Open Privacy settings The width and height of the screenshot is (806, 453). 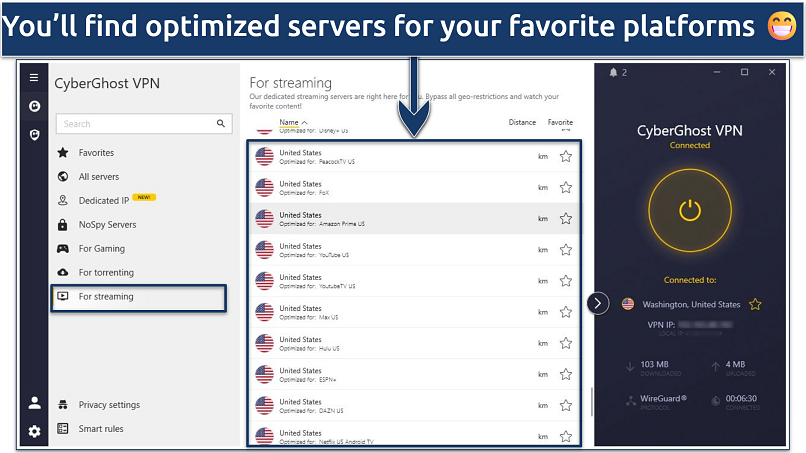(109, 405)
